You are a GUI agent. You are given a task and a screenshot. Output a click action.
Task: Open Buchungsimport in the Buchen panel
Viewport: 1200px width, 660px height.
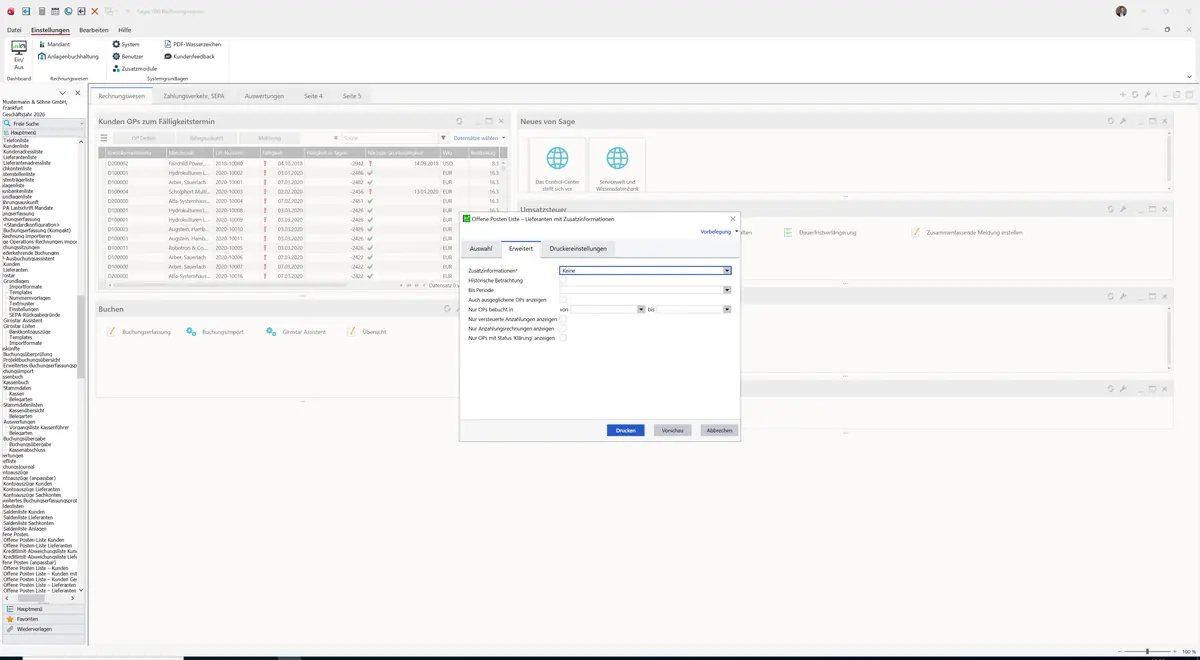coord(215,331)
